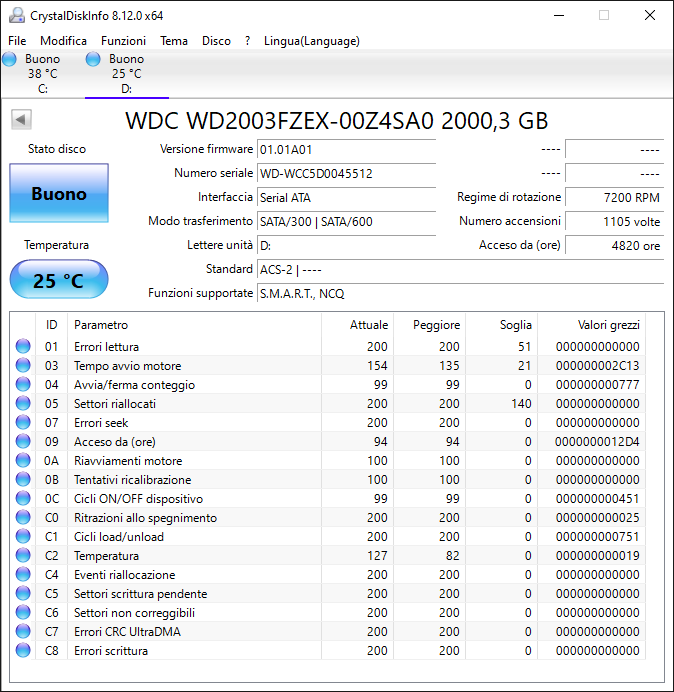This screenshot has height=692, width=674.
Task: Click raw value 000000000751
Action: (x=598, y=537)
